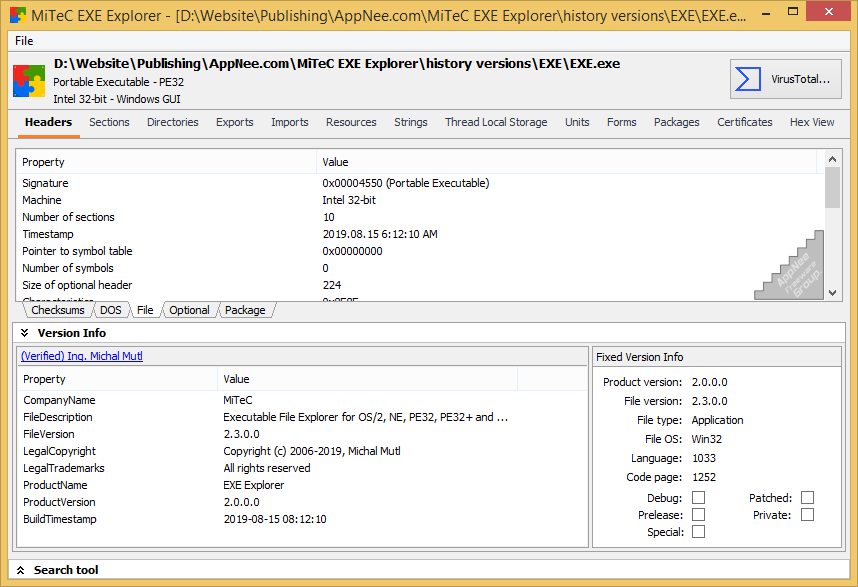Image resolution: width=858 pixels, height=587 pixels.
Task: Click the Language value 1033
Action: click(704, 458)
